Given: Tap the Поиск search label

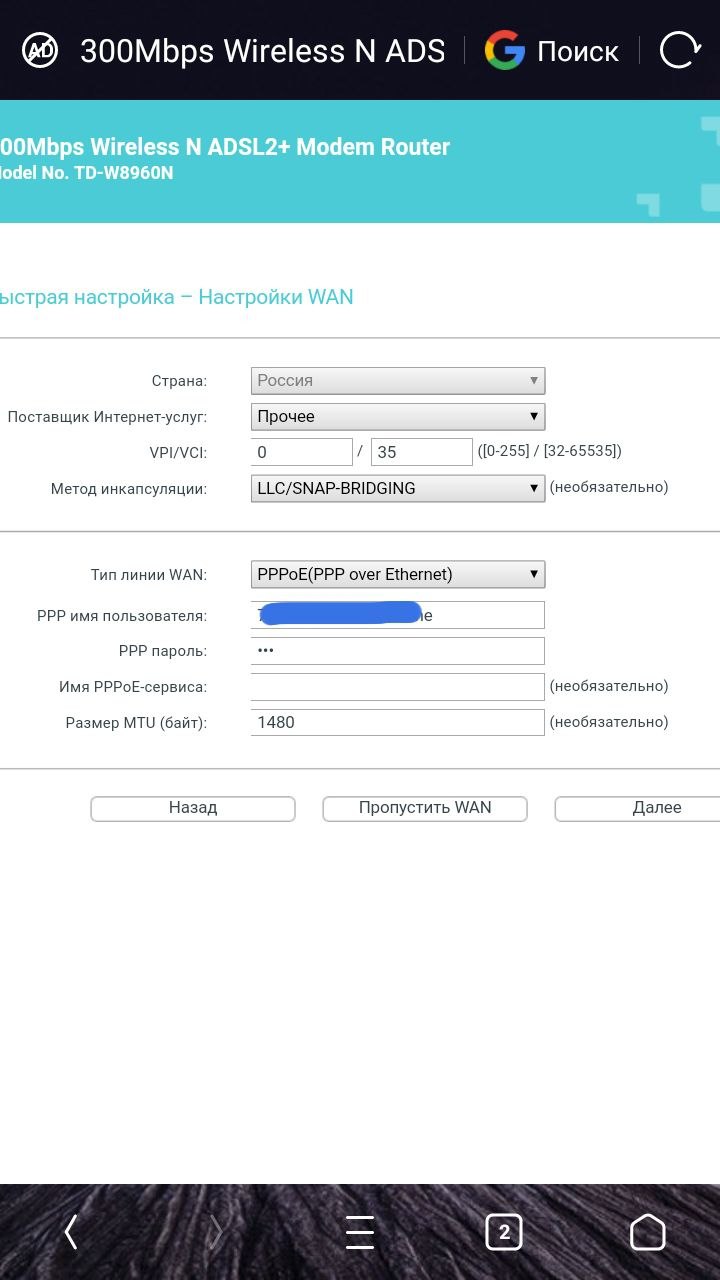Looking at the screenshot, I should 578,51.
